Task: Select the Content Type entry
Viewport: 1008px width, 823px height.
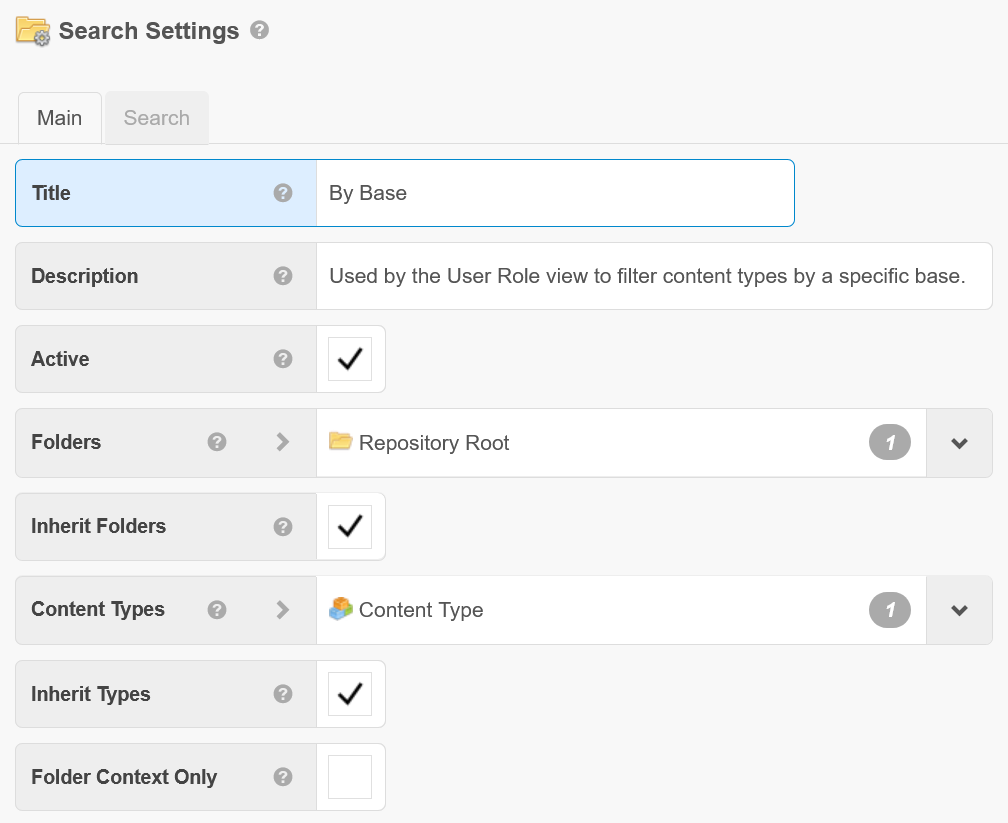Action: pyautogui.click(x=406, y=610)
